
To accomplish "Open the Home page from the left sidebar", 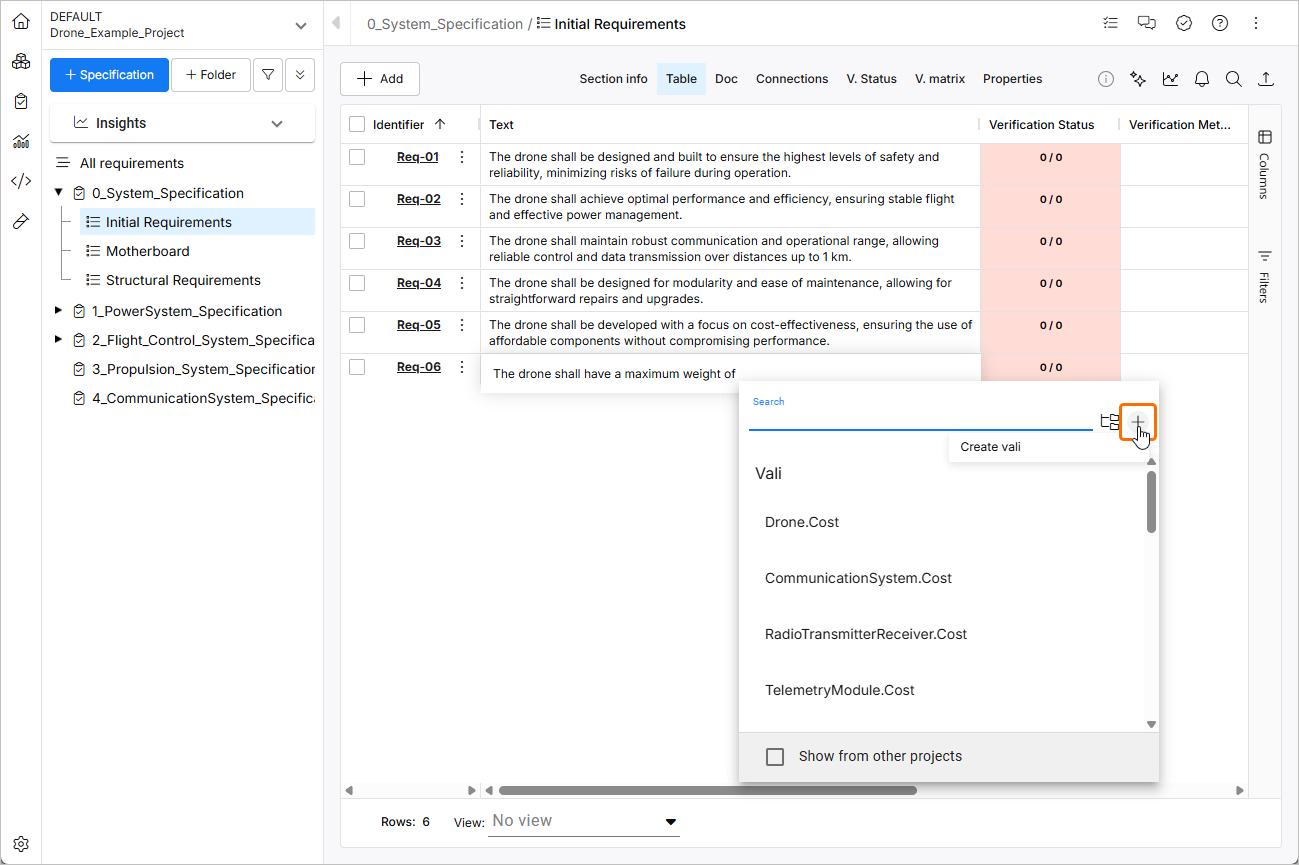I will 20,20.
